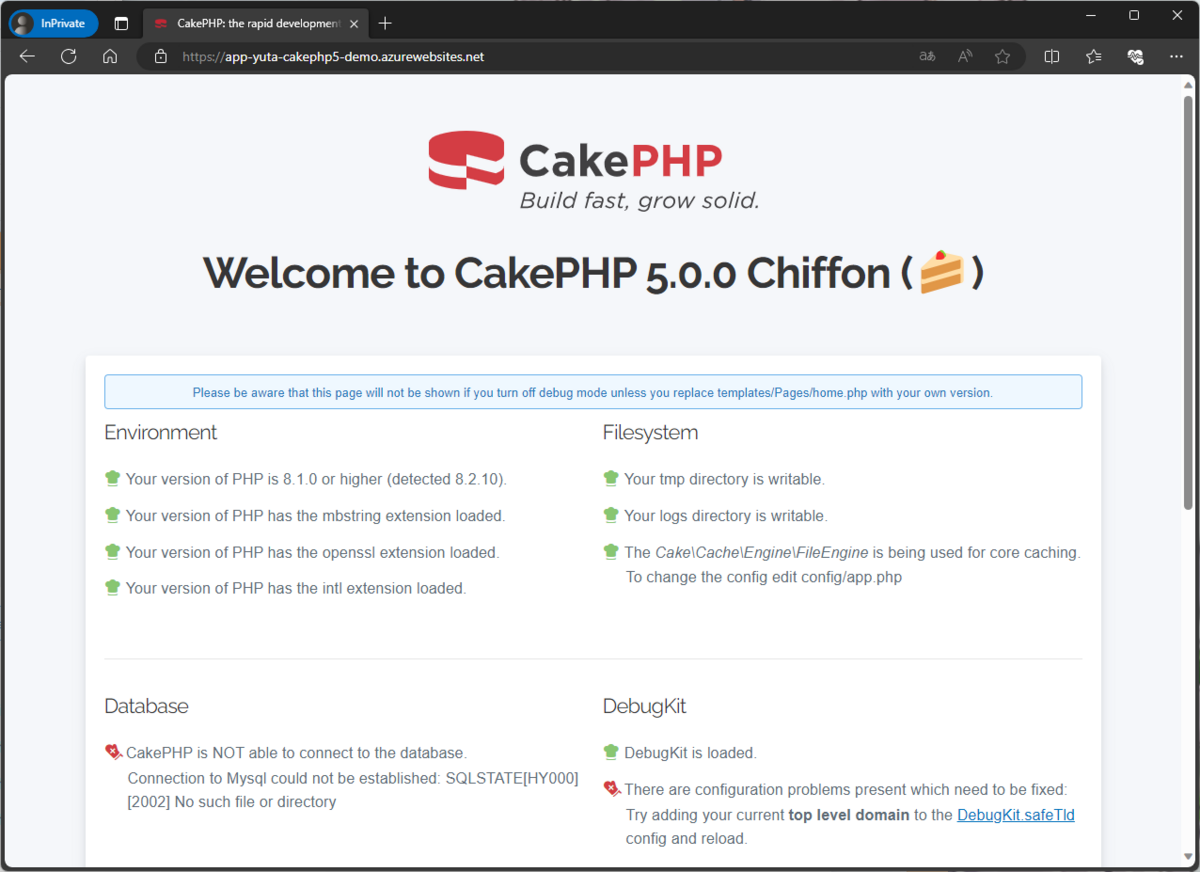
Task: Click the InPrivate profile badge
Action: [52, 22]
